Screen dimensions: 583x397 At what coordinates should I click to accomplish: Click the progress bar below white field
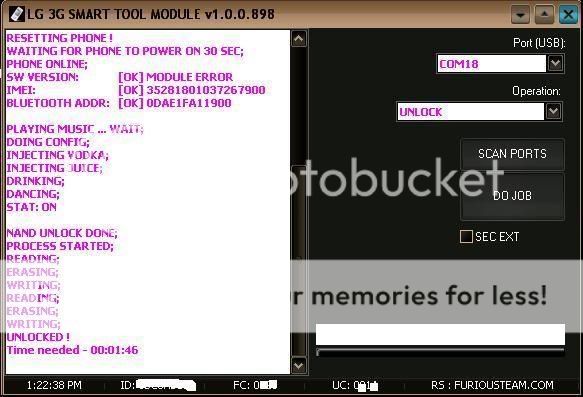coord(440,351)
